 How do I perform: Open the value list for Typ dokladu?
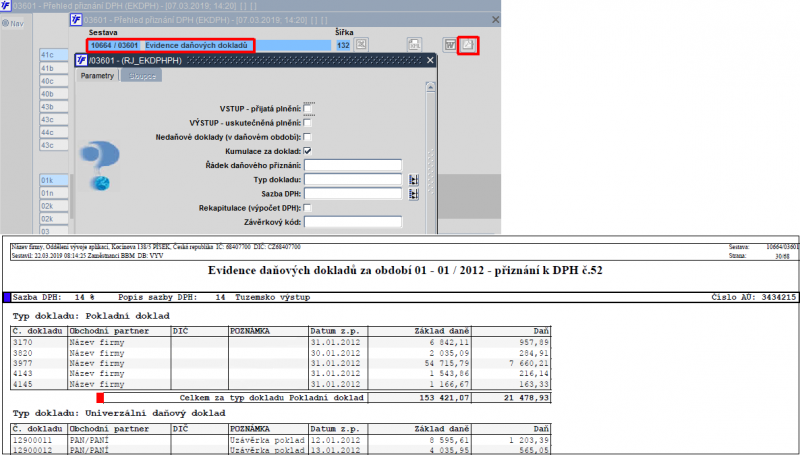(x=414, y=180)
